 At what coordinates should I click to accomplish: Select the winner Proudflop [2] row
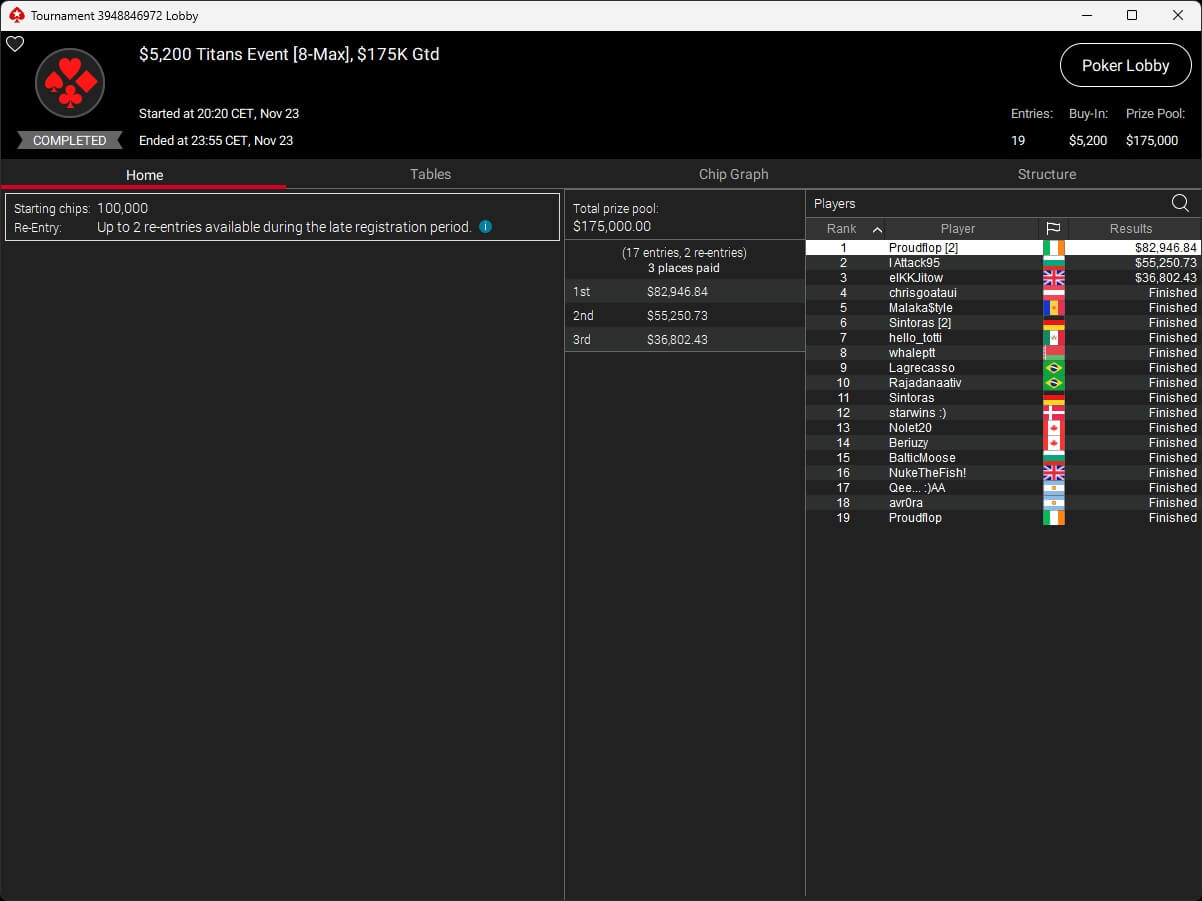pos(923,248)
